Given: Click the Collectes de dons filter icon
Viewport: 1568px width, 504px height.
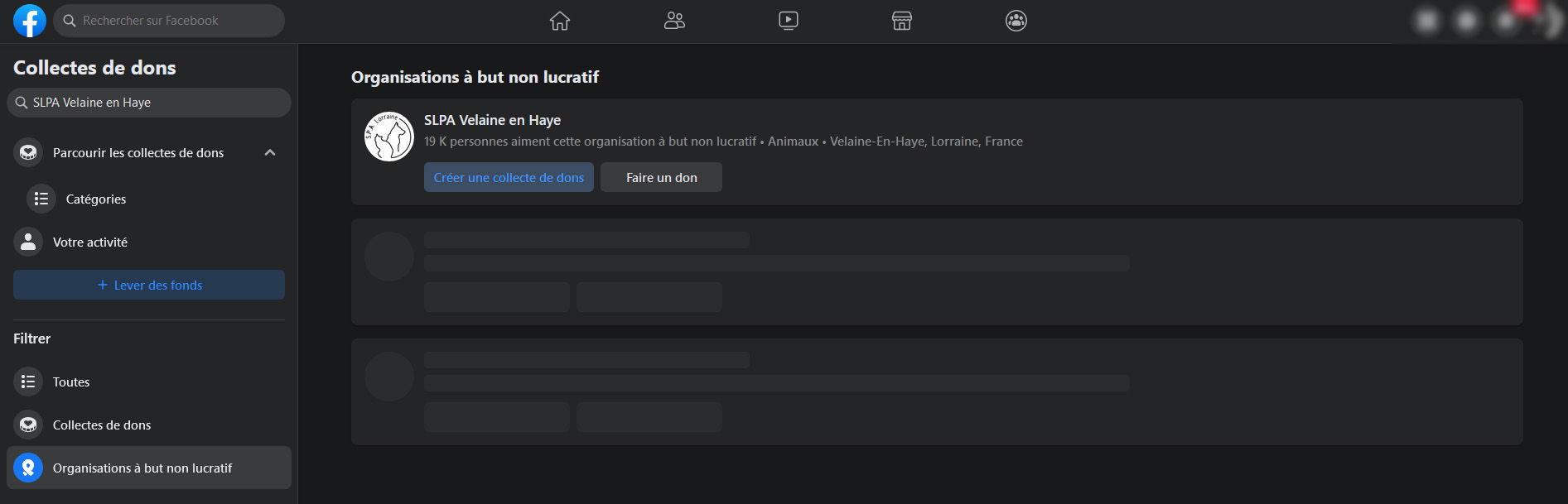Looking at the screenshot, I should pyautogui.click(x=28, y=425).
